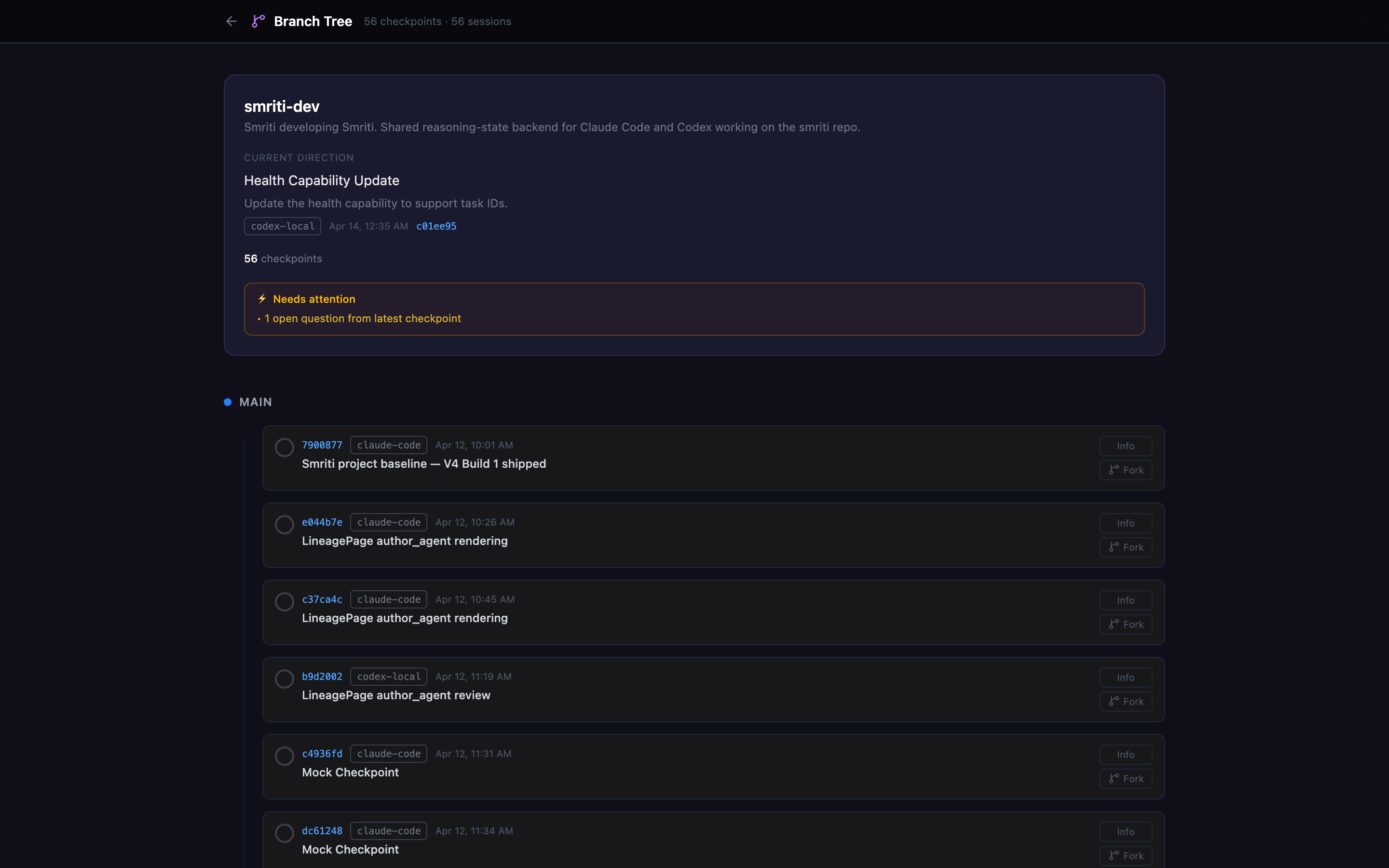
Task: Select radio circle for checkpoint b9d2002
Action: pos(284,678)
